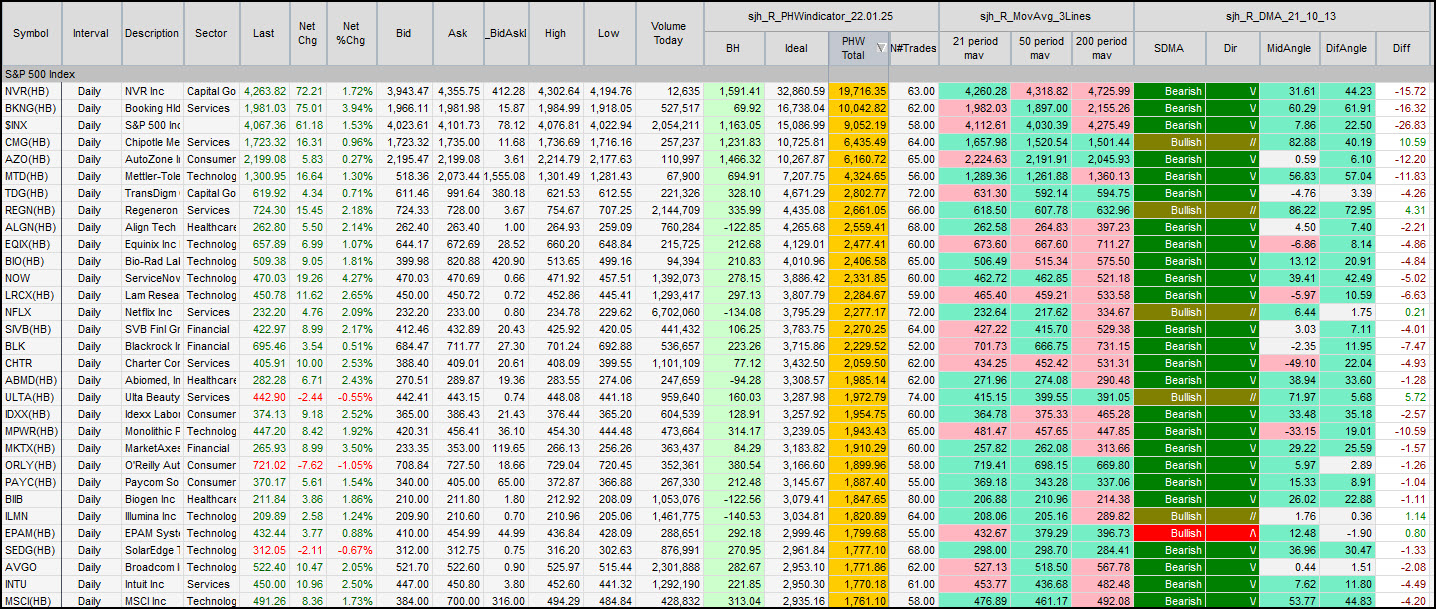
Task: Click the Bid column header
Action: [403, 33]
